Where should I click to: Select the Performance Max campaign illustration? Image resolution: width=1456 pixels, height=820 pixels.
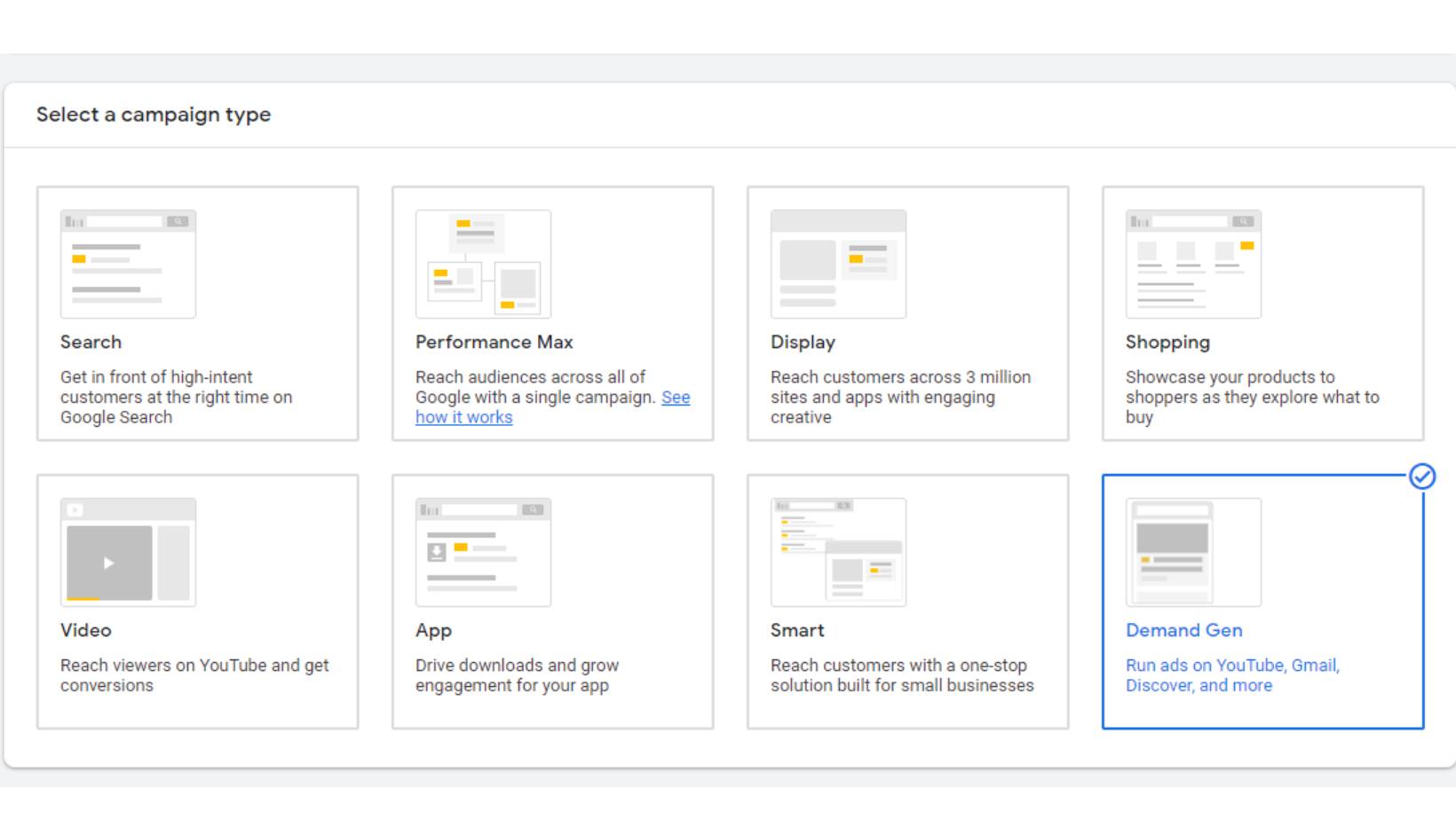click(x=483, y=264)
